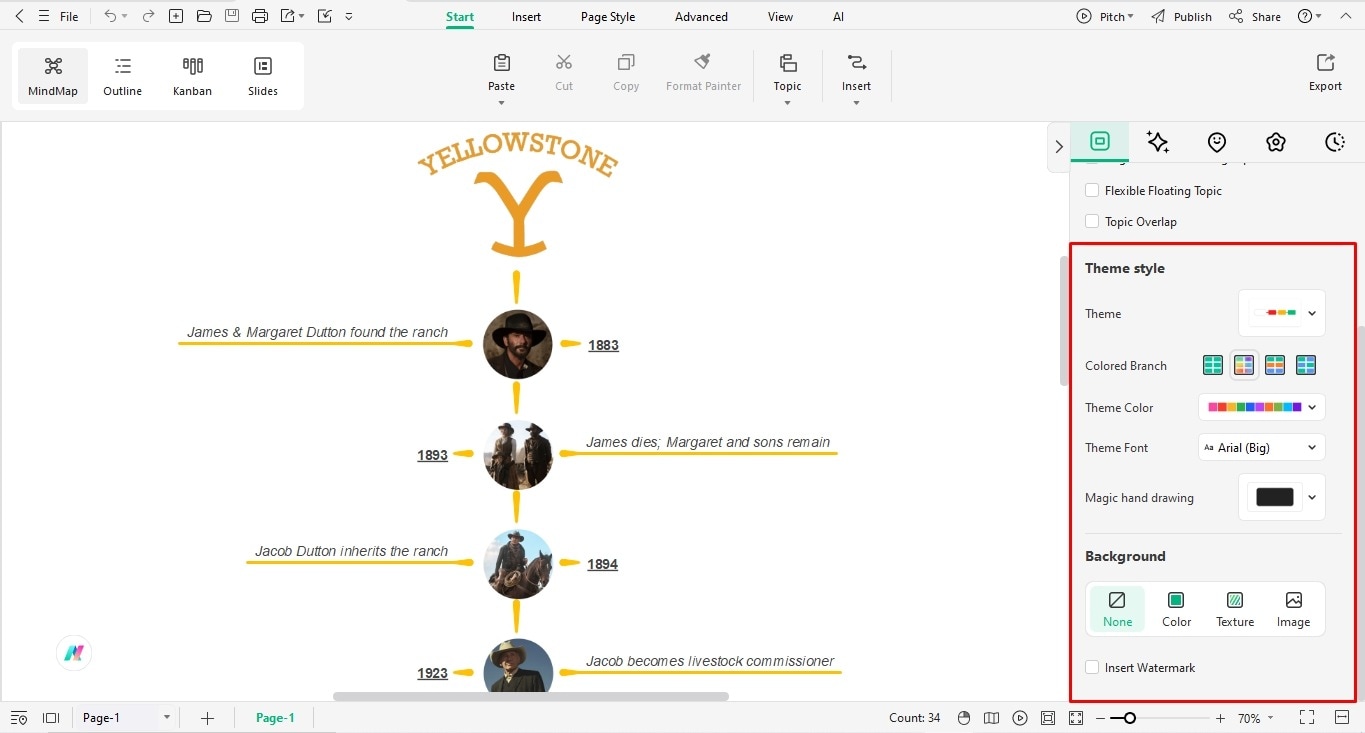The width and height of the screenshot is (1365, 733).
Task: Open the Theme Color palette picker
Action: 1262,407
